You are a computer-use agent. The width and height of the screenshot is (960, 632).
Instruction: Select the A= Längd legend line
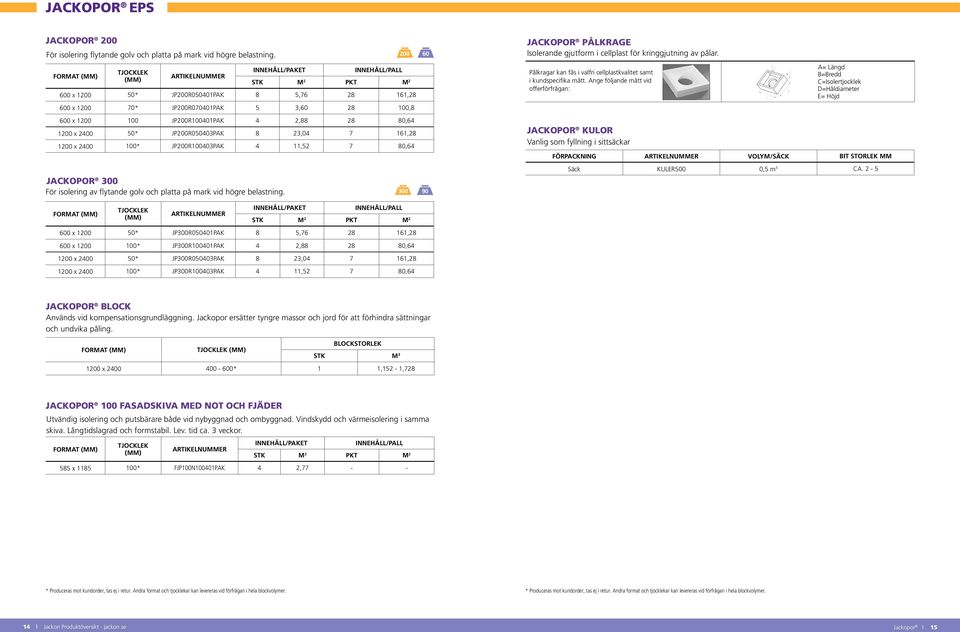831,67
